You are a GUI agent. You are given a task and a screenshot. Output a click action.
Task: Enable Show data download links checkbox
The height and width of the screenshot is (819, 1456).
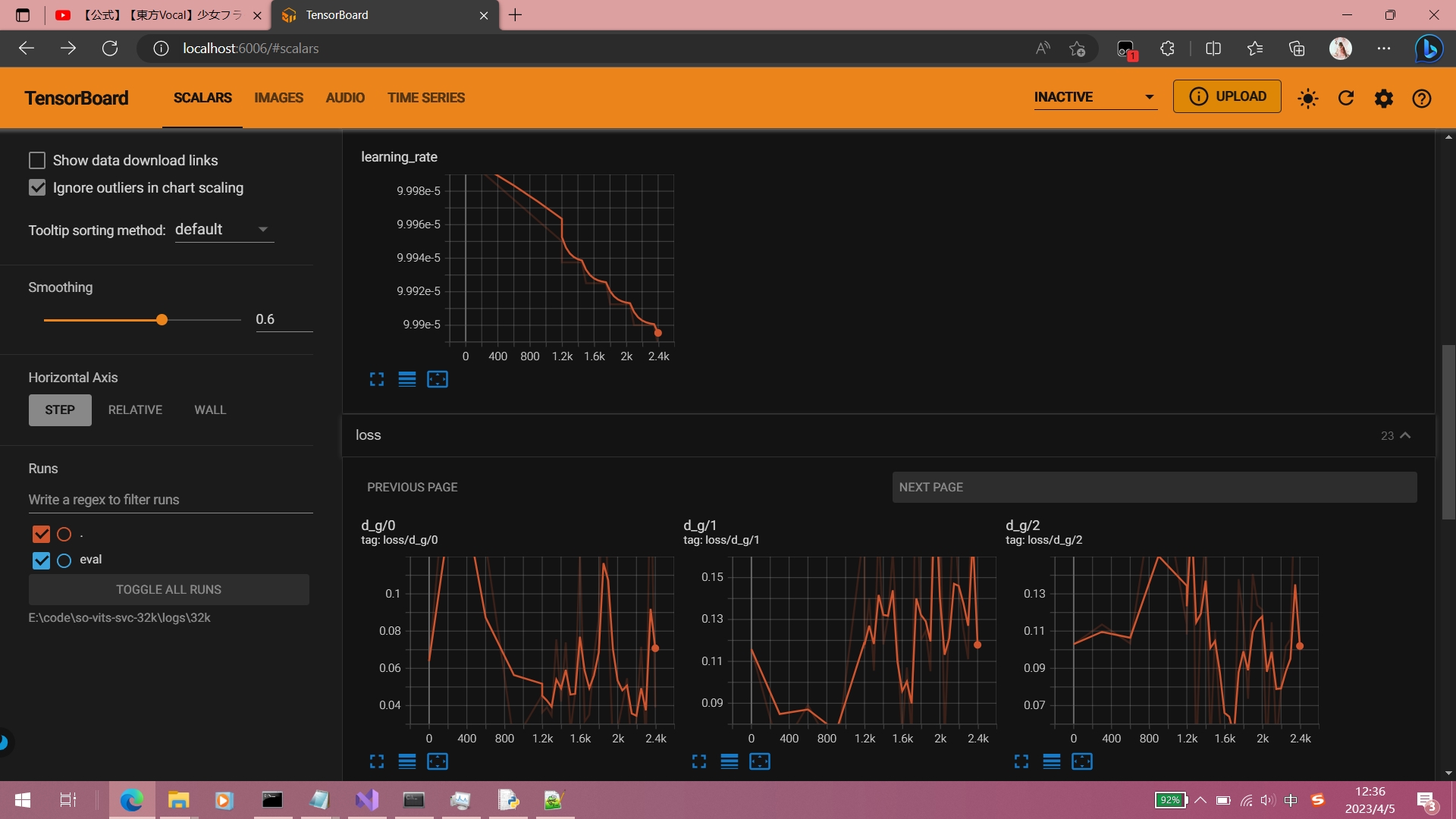click(x=37, y=160)
